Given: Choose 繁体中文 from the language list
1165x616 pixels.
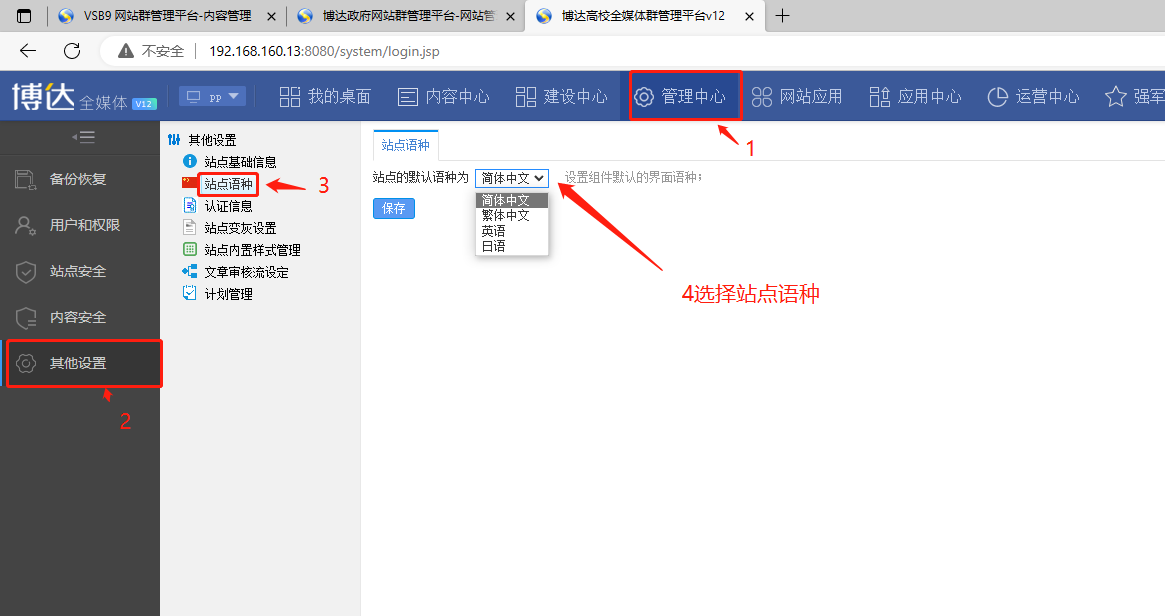Looking at the screenshot, I should [512, 215].
